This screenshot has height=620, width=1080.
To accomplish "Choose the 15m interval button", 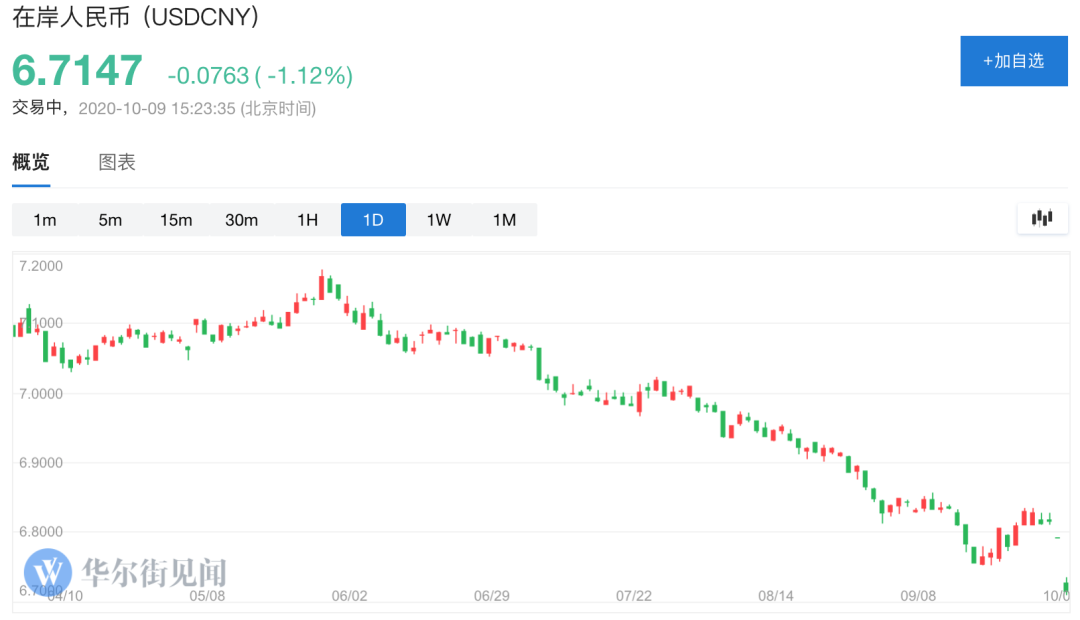I will tap(176, 220).
